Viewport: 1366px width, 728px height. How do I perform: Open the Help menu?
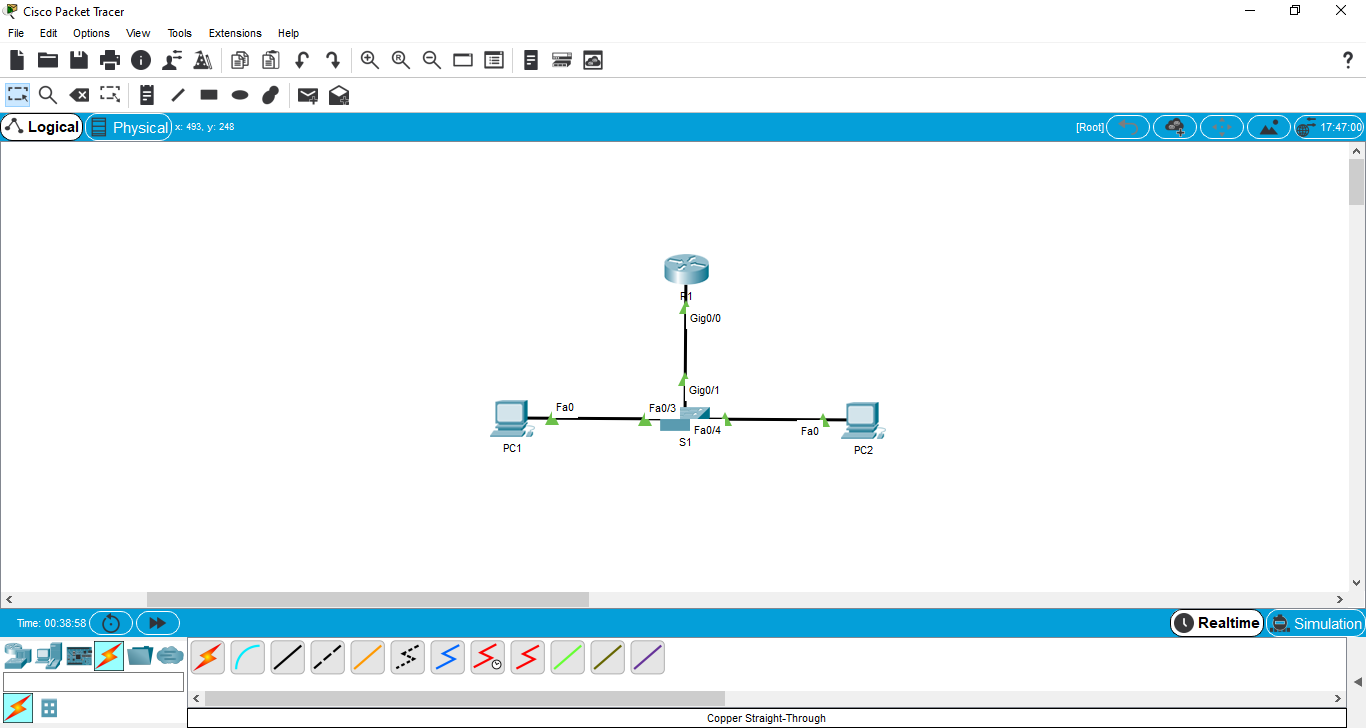pyautogui.click(x=288, y=33)
